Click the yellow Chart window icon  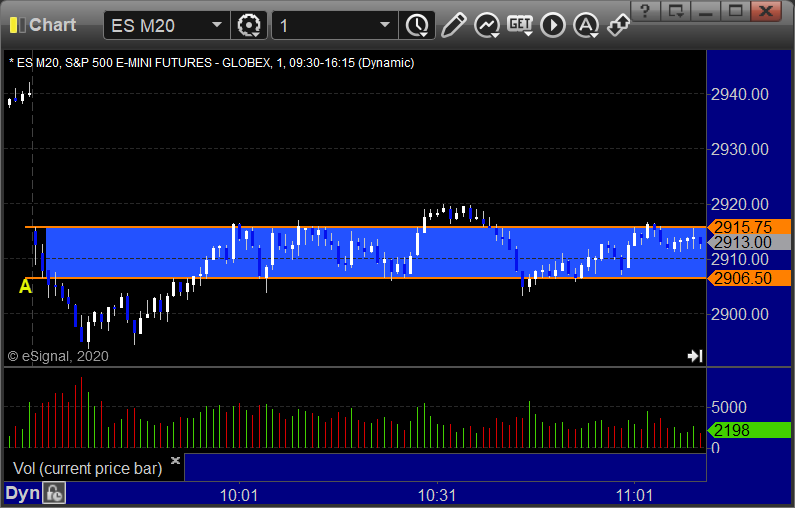point(17,25)
